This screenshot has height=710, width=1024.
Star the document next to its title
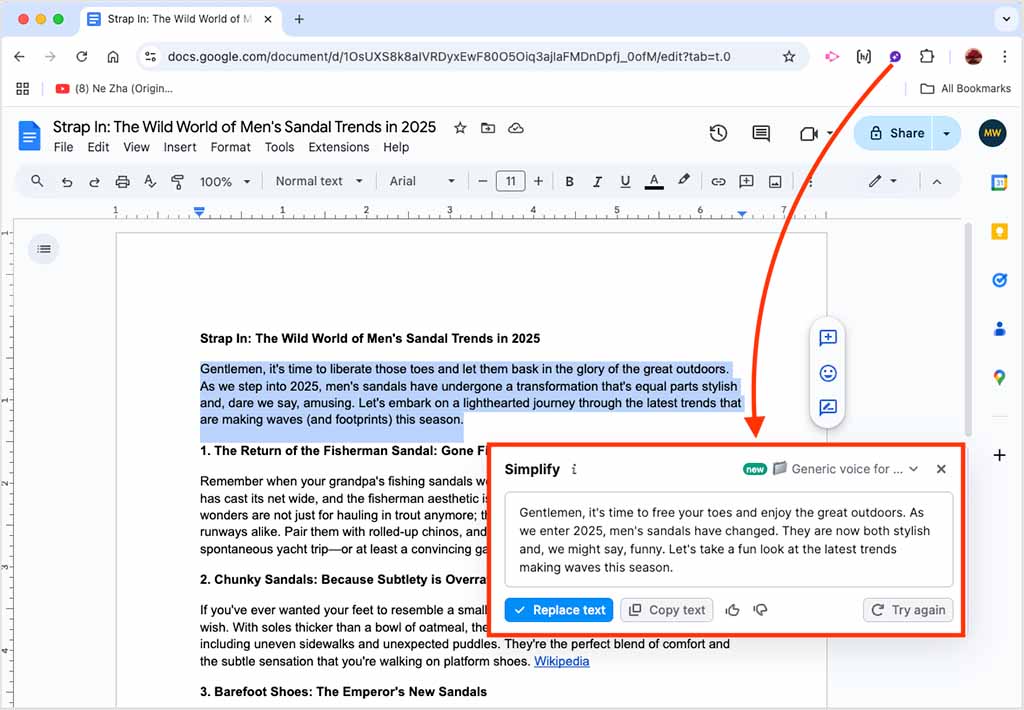pos(460,128)
